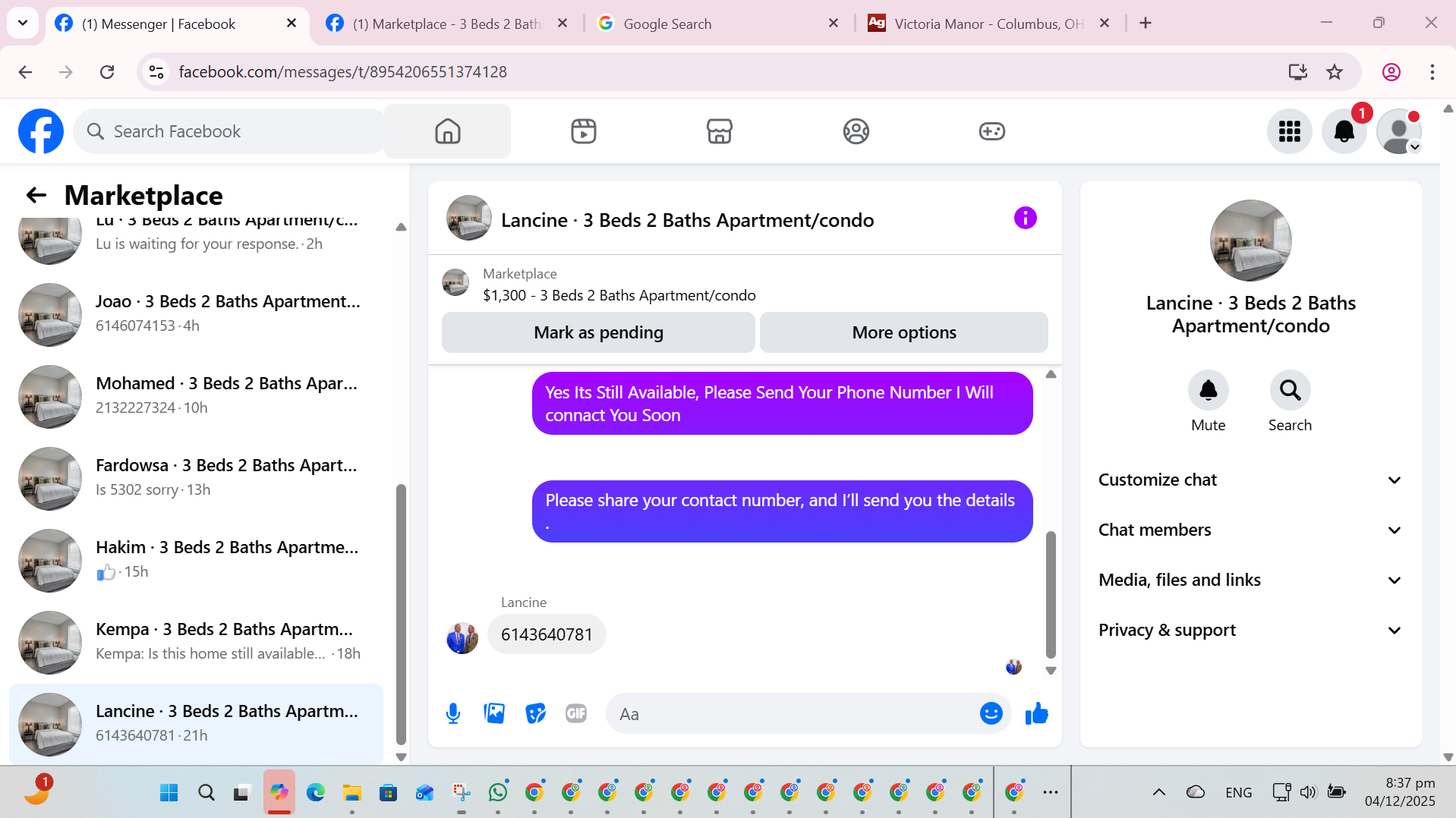Open the notifications bell
The image size is (1456, 818).
[1344, 131]
